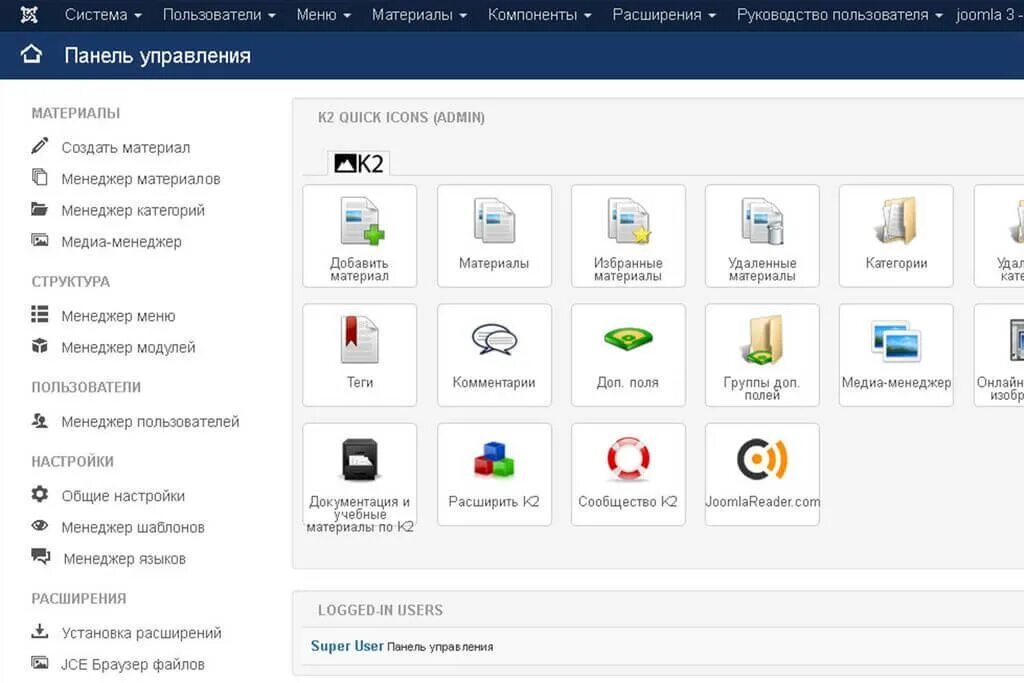
Task: Click image icon next to JCE Браузер файлов
Action: pos(40,663)
